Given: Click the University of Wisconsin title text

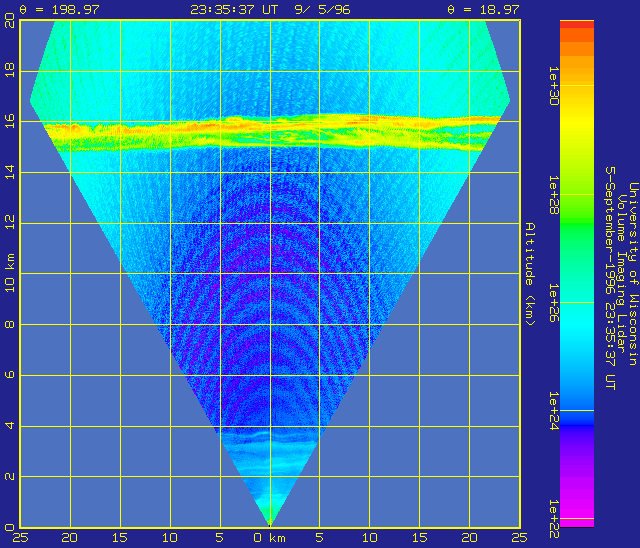Looking at the screenshot, I should click(x=633, y=274).
